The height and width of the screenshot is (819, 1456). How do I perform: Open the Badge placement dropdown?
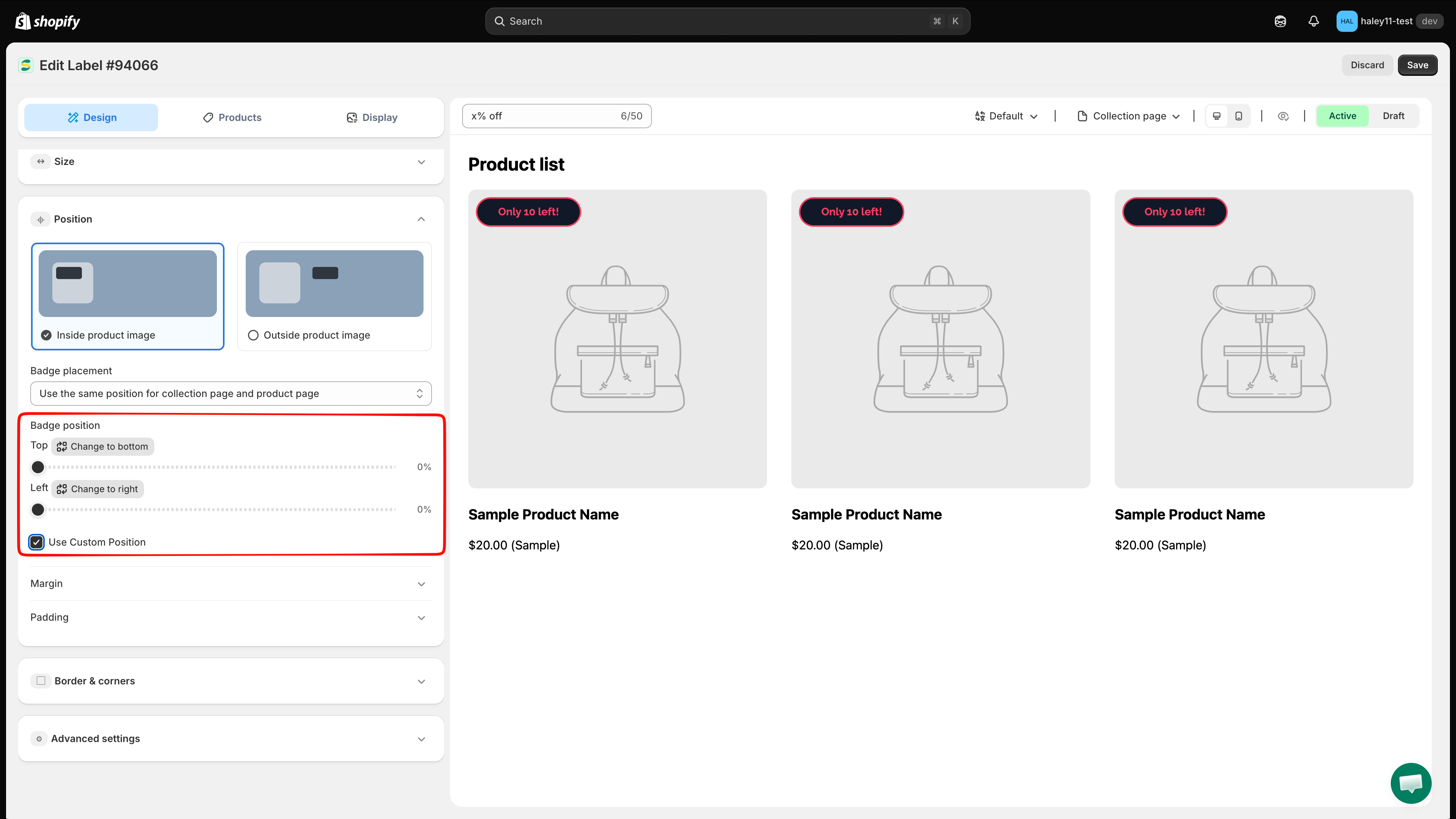click(x=231, y=394)
